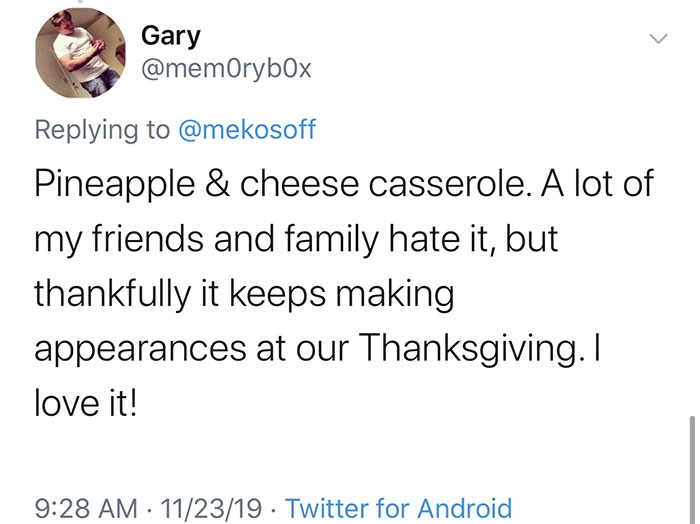Click the 11/23/19 date
This screenshot has width=700, height=524.
(212, 508)
